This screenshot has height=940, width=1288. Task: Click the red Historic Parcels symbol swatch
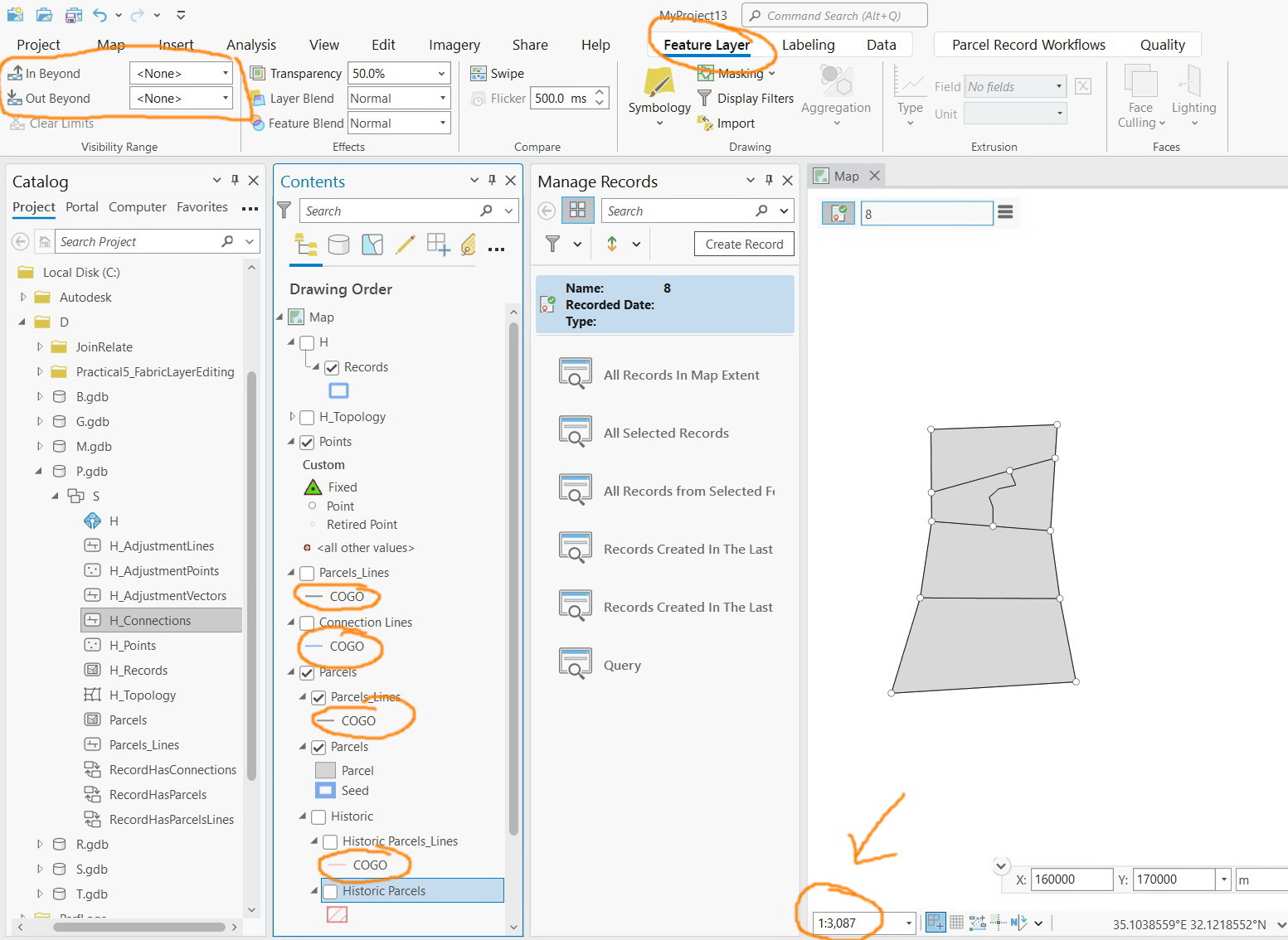(x=337, y=913)
